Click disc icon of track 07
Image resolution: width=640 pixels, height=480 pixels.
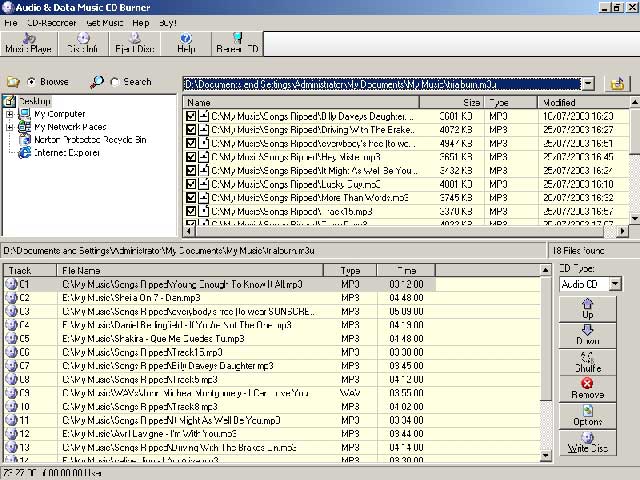tap(12, 366)
